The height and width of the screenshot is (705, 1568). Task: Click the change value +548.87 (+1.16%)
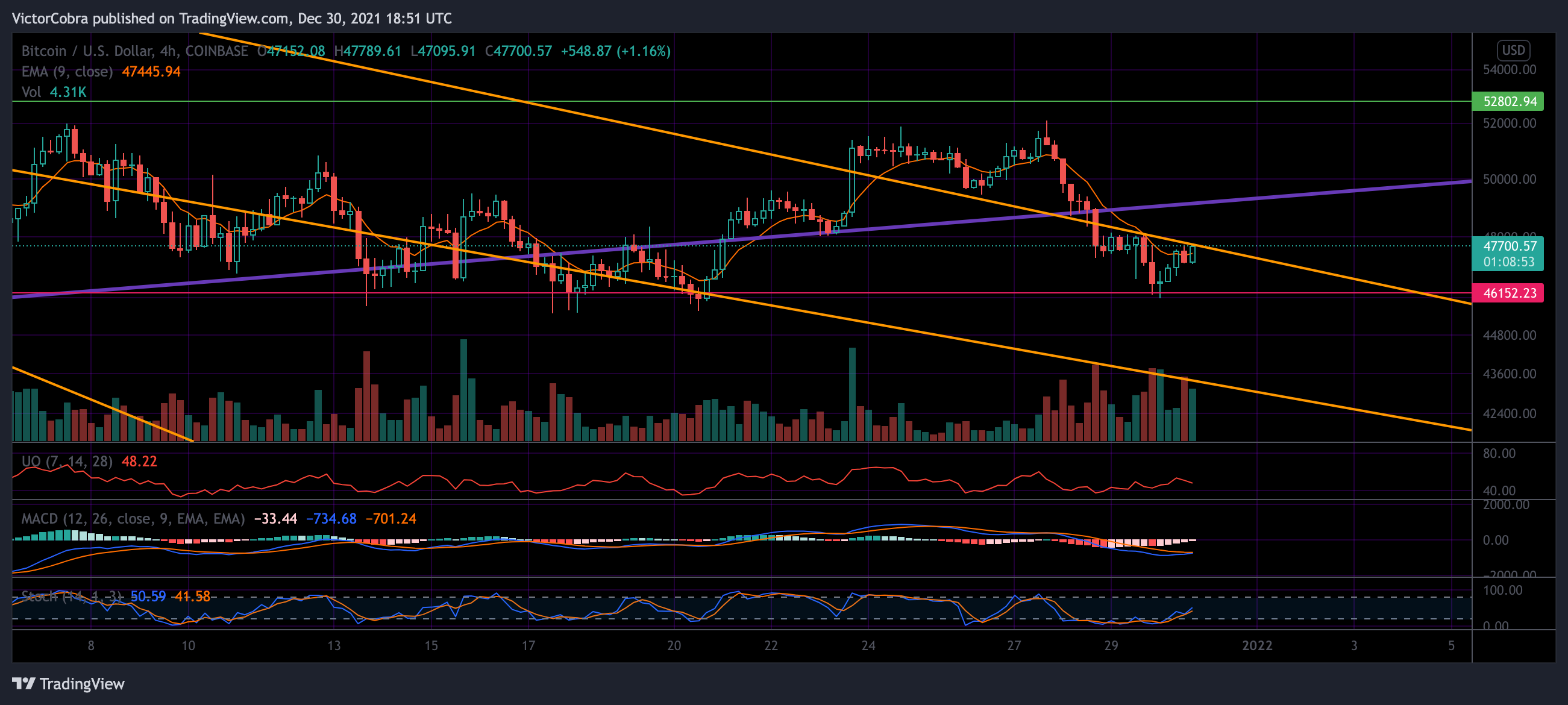[615, 51]
